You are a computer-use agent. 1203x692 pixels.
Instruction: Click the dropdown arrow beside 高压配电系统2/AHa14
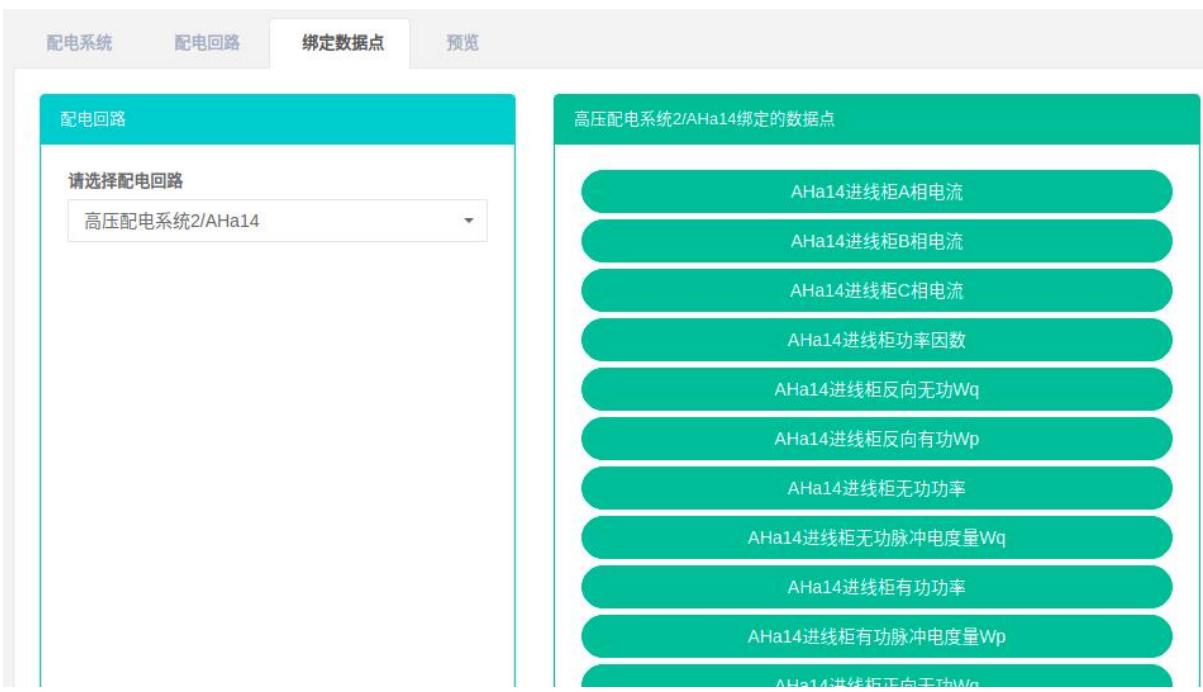pos(470,220)
